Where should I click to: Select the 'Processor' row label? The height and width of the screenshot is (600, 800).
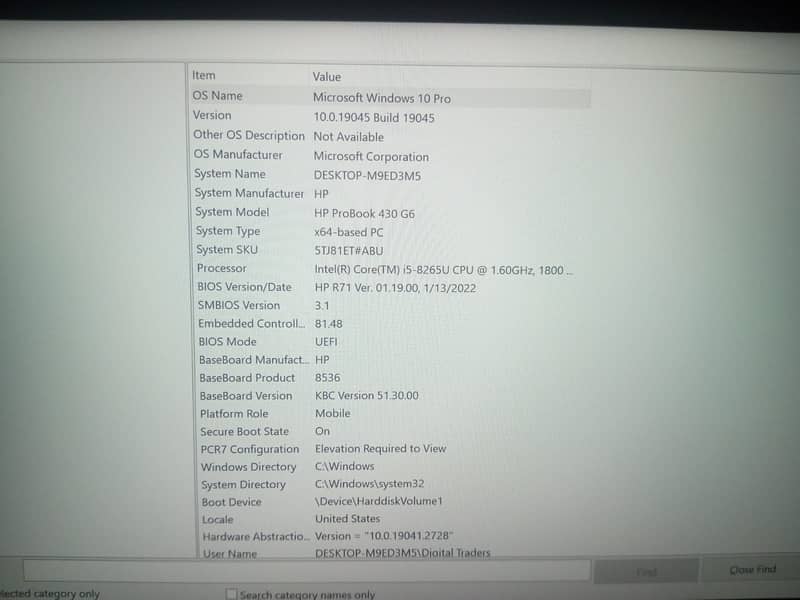click(x=222, y=268)
